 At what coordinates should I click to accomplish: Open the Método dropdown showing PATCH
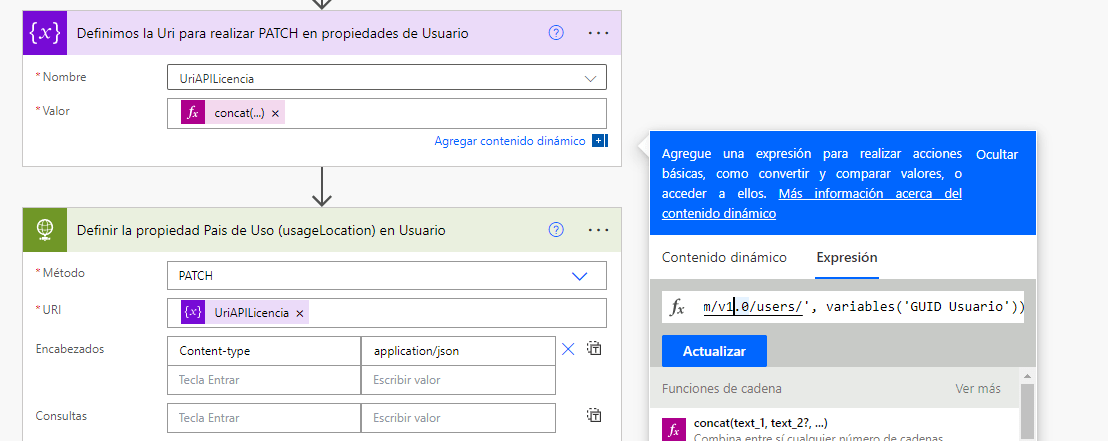coord(579,275)
